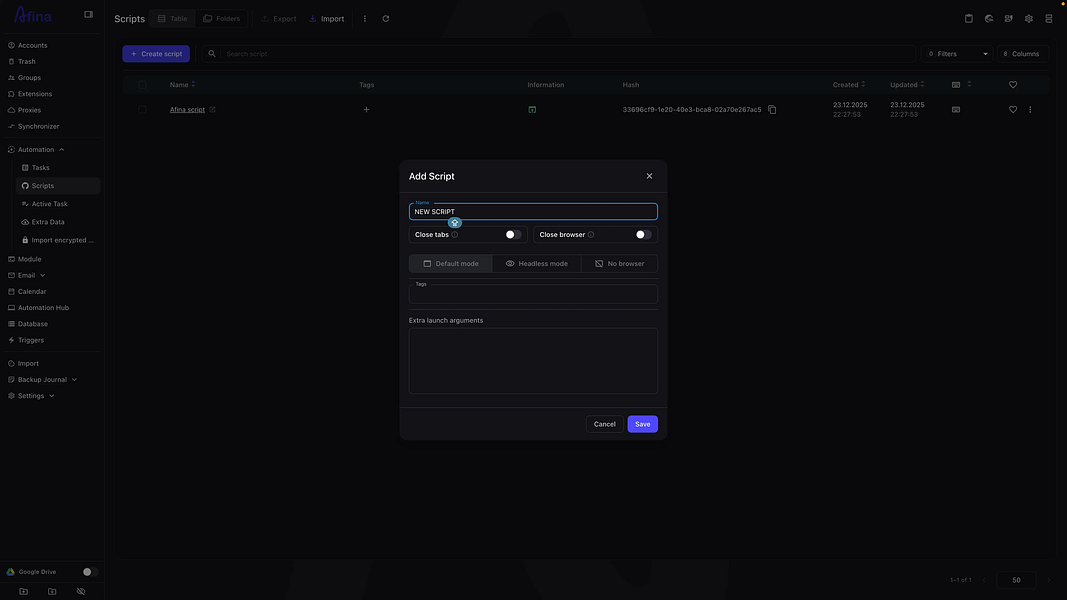
Task: Select No browser mode
Action: point(619,264)
